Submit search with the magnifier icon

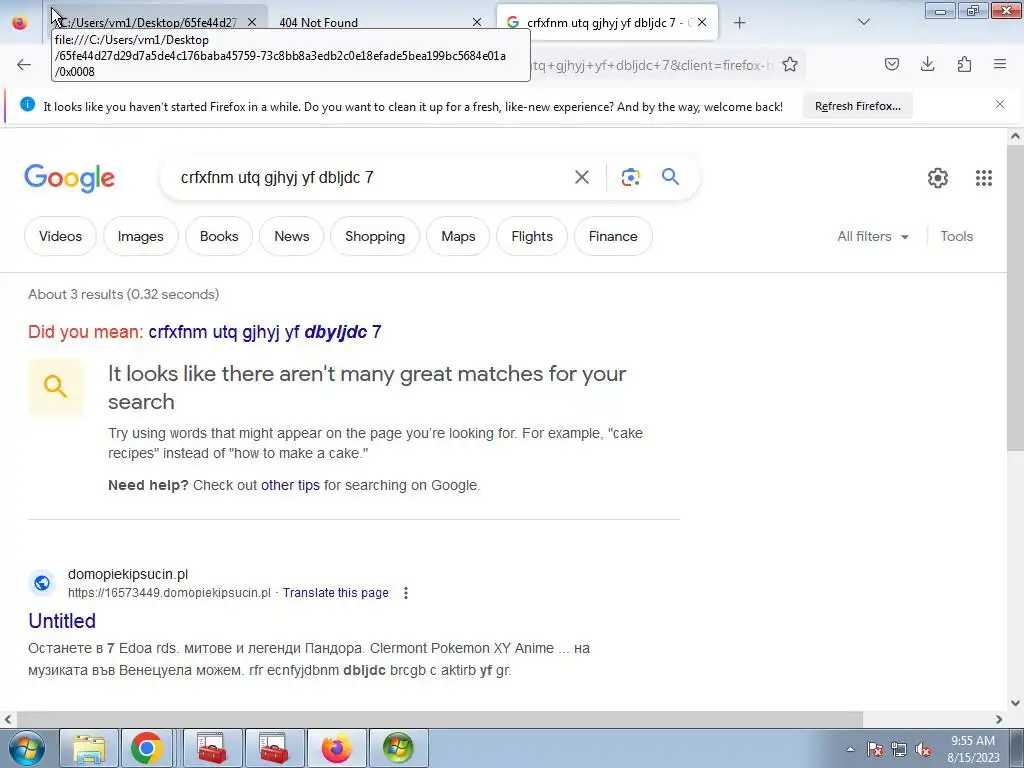pyautogui.click(x=670, y=177)
